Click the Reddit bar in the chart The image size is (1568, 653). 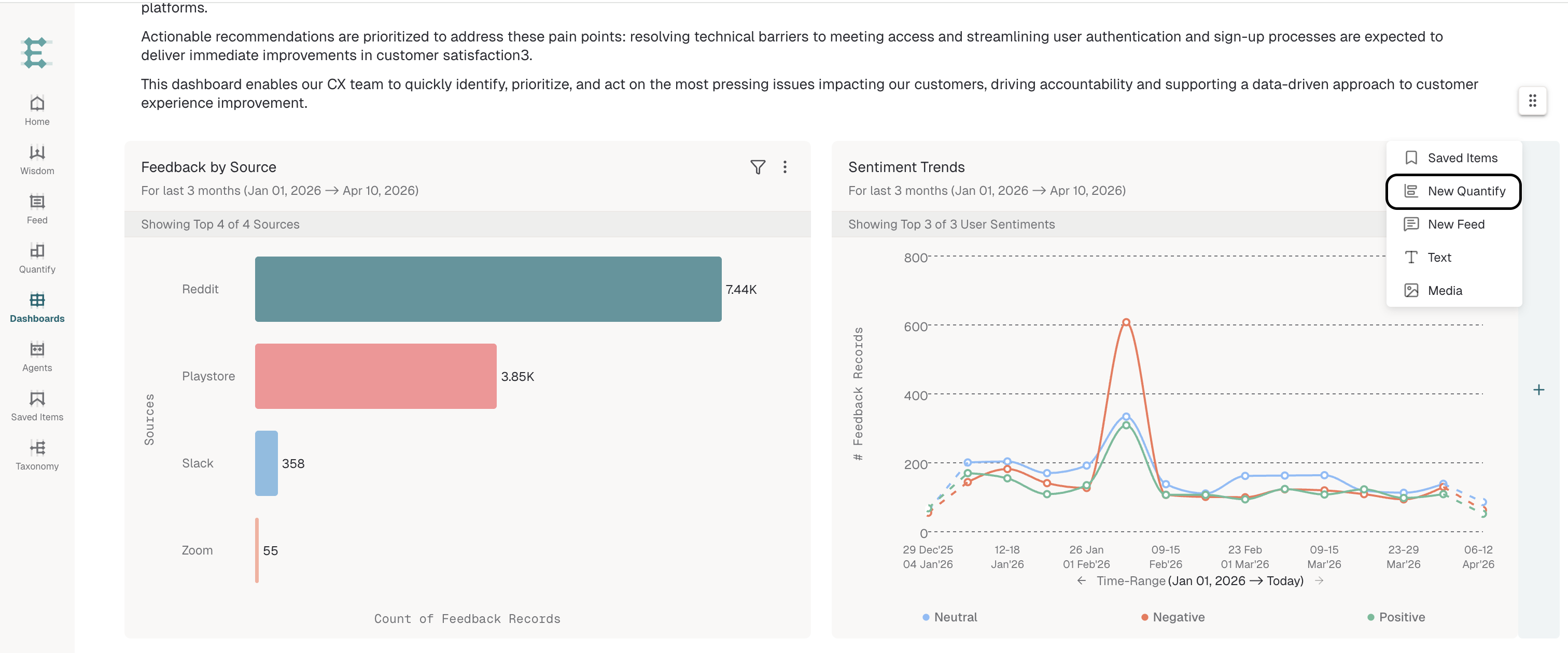[x=487, y=289]
